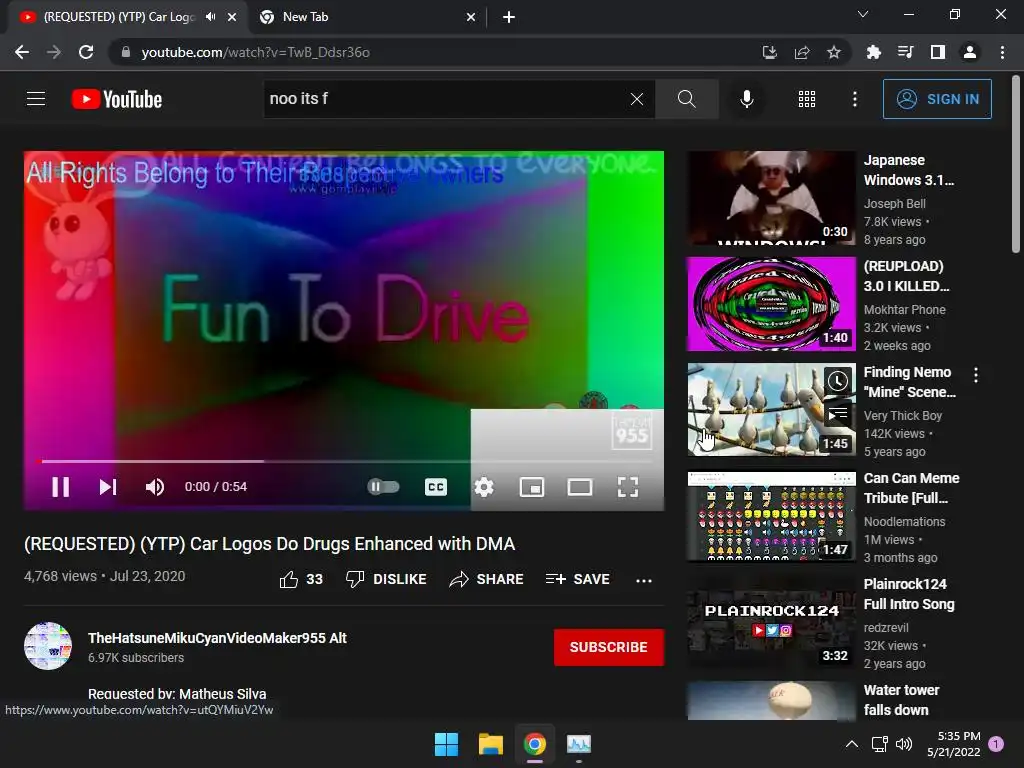This screenshot has width=1024, height=768.
Task: Skip to the next video
Action: pyautogui.click(x=108, y=487)
